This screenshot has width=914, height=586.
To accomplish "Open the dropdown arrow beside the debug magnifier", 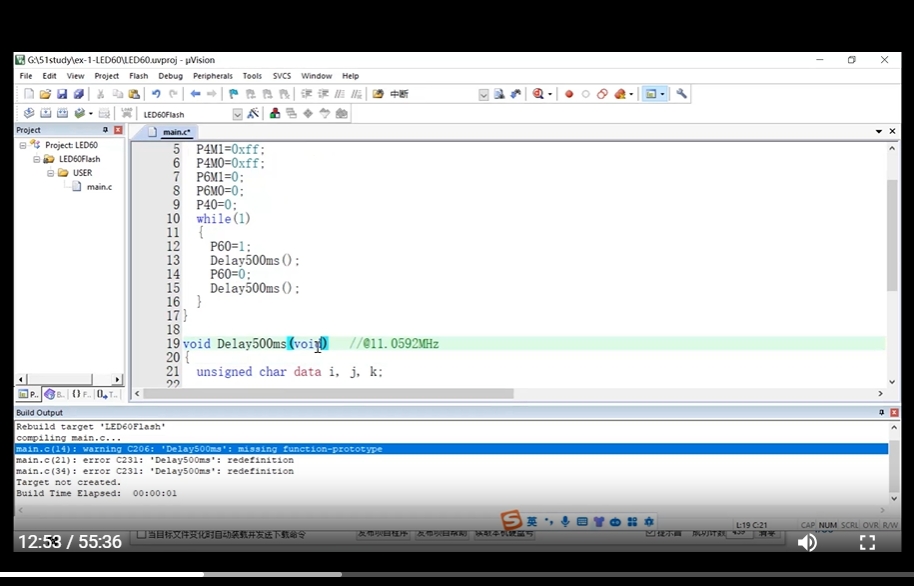I will click(550, 94).
